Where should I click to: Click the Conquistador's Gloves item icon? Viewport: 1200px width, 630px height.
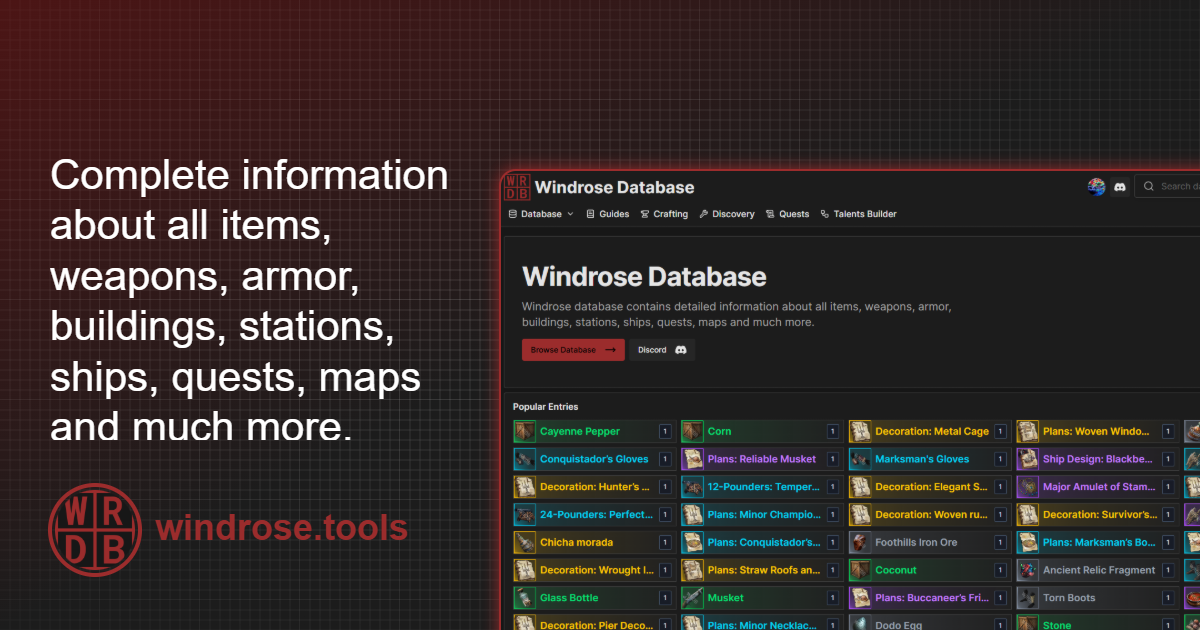click(x=525, y=460)
